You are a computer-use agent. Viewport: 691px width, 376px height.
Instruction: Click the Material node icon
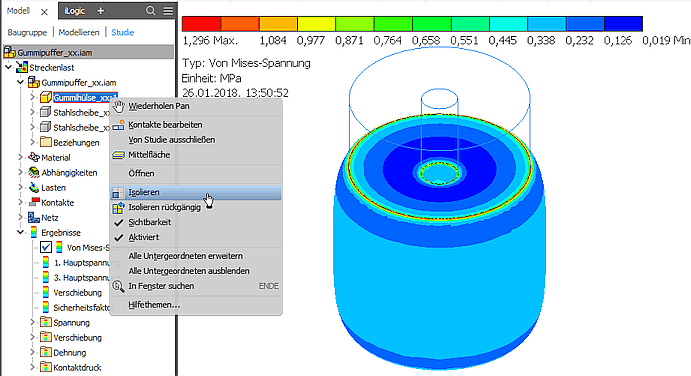34,157
